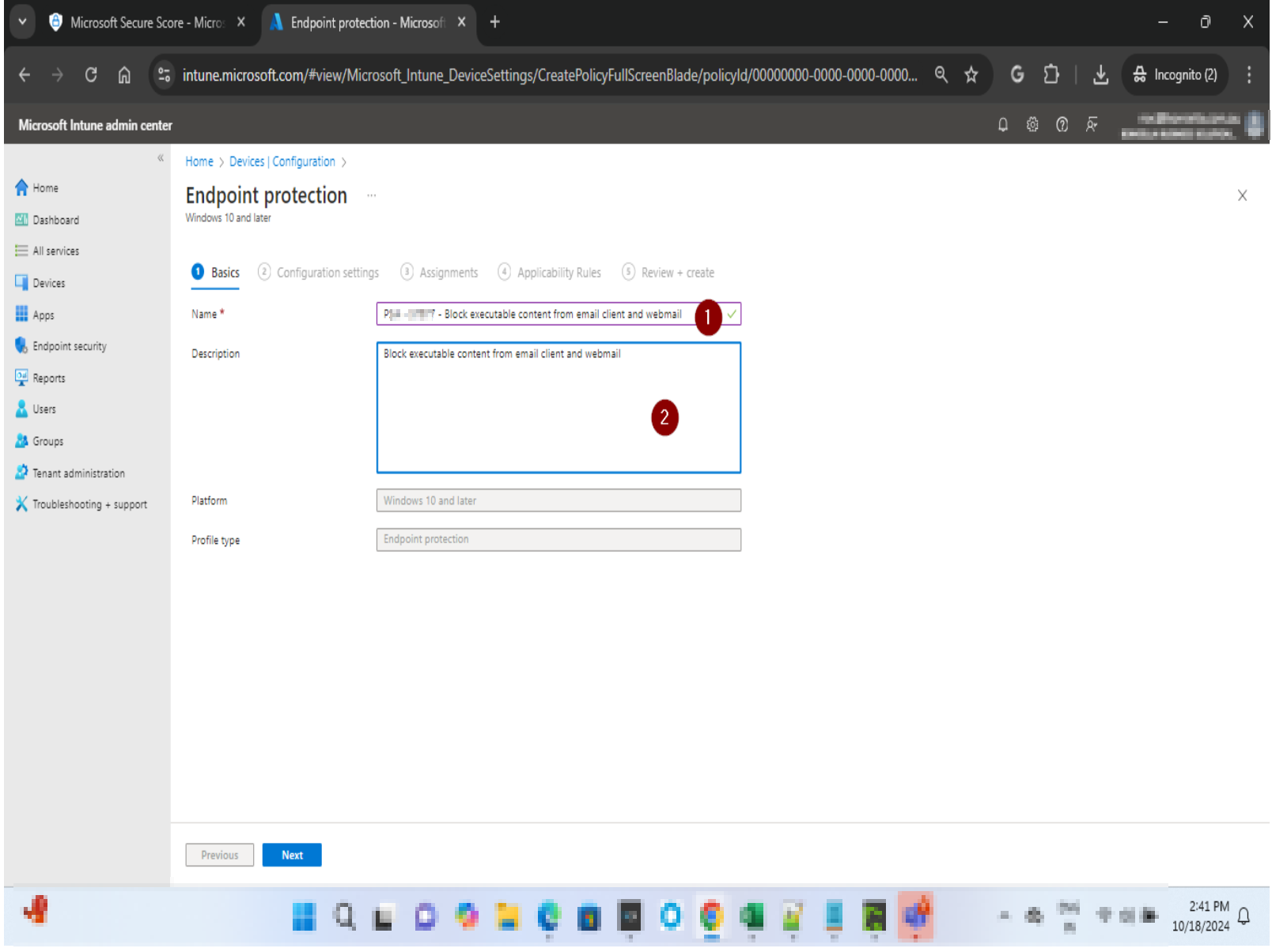Collapse the sidebar with the double chevron
The height and width of the screenshot is (952, 1272).
161,158
